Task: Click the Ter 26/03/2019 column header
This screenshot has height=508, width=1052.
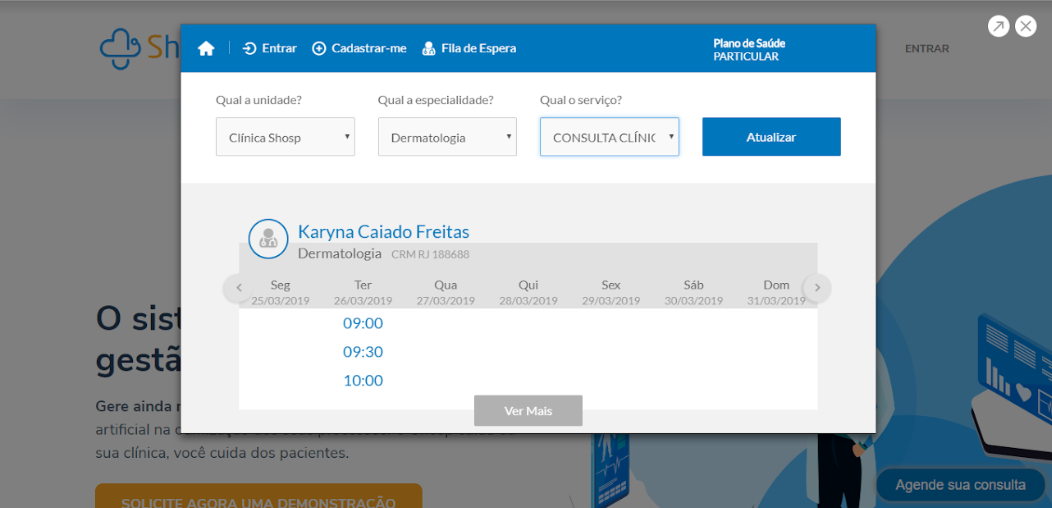Action: (x=363, y=293)
